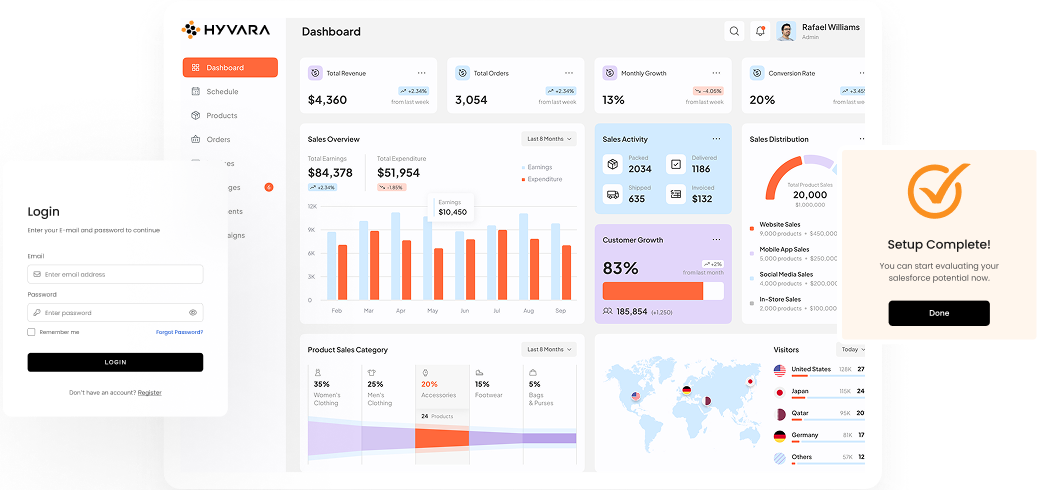Open the Visitors Today dropdown

coord(852,349)
